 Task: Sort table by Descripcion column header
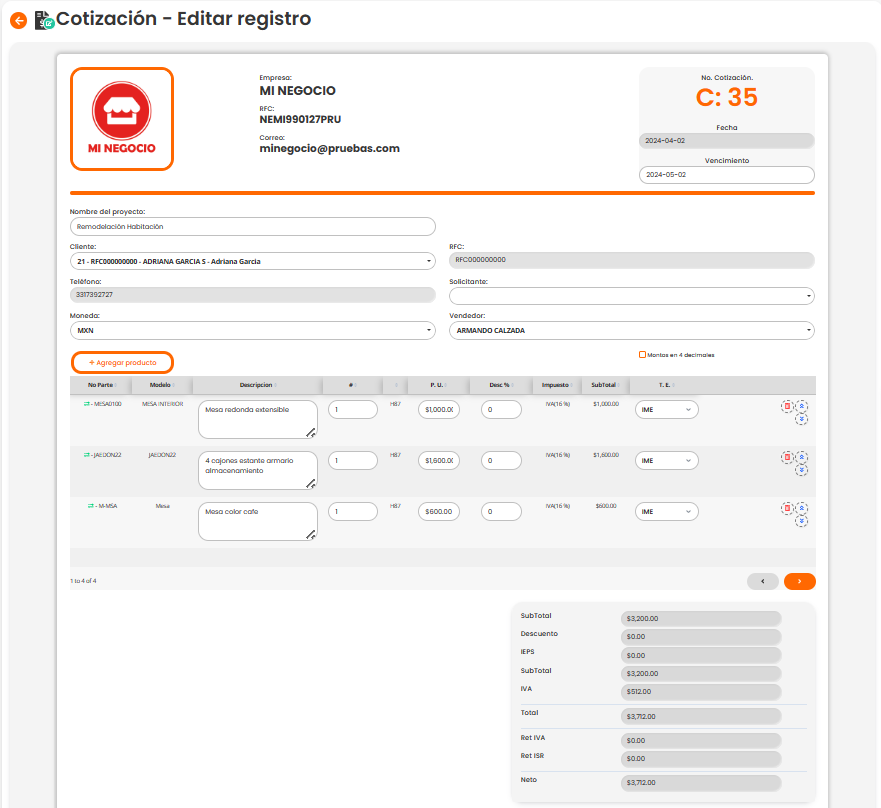(257, 385)
